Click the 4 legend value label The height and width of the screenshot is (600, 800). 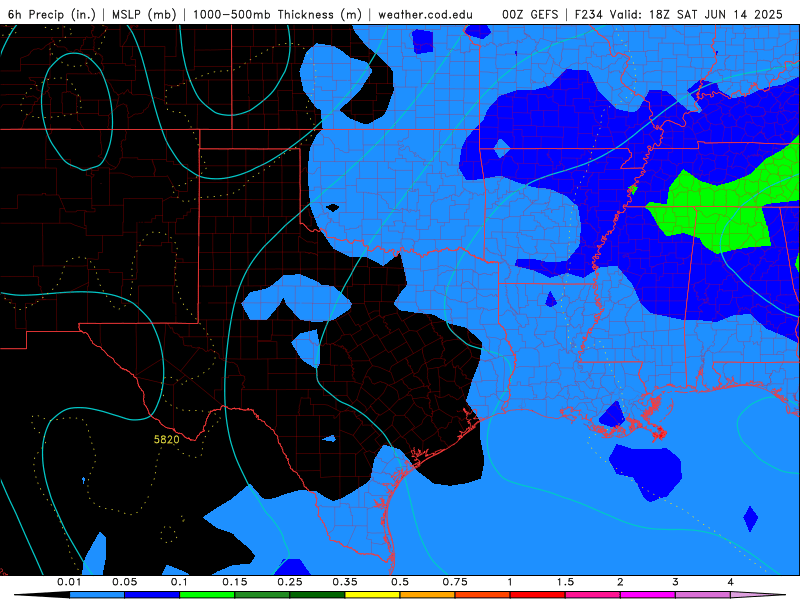click(731, 582)
